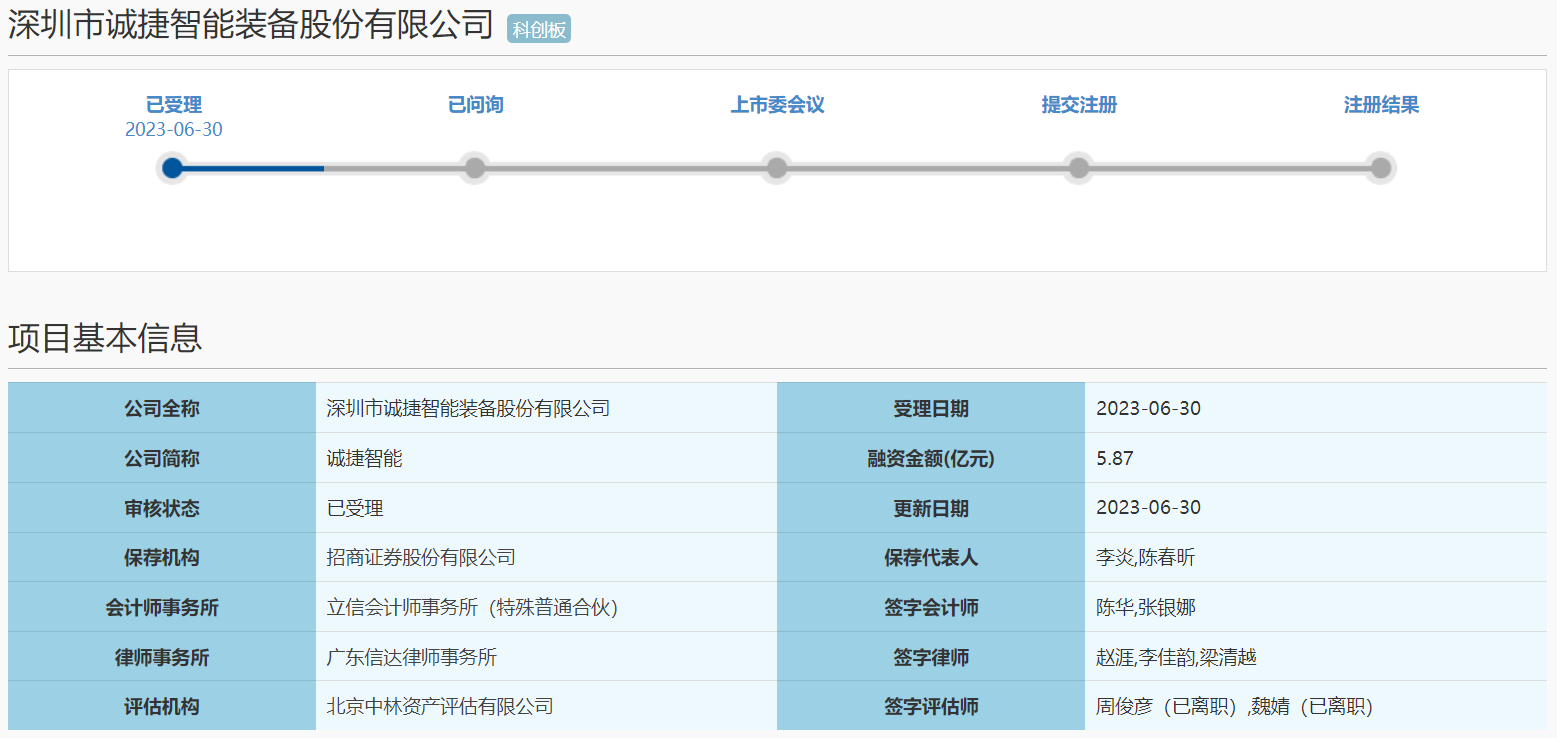Screen dimensions: 1557x738
Task: Select the 提交注册 progress step circle
Action: (x=1079, y=168)
